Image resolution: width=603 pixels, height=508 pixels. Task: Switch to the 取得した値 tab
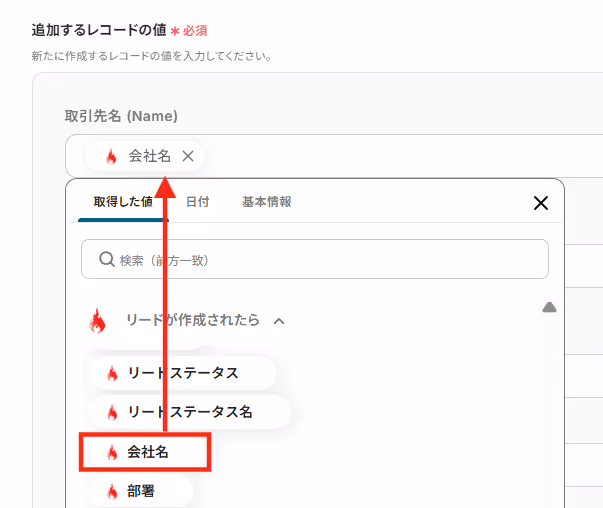123,202
